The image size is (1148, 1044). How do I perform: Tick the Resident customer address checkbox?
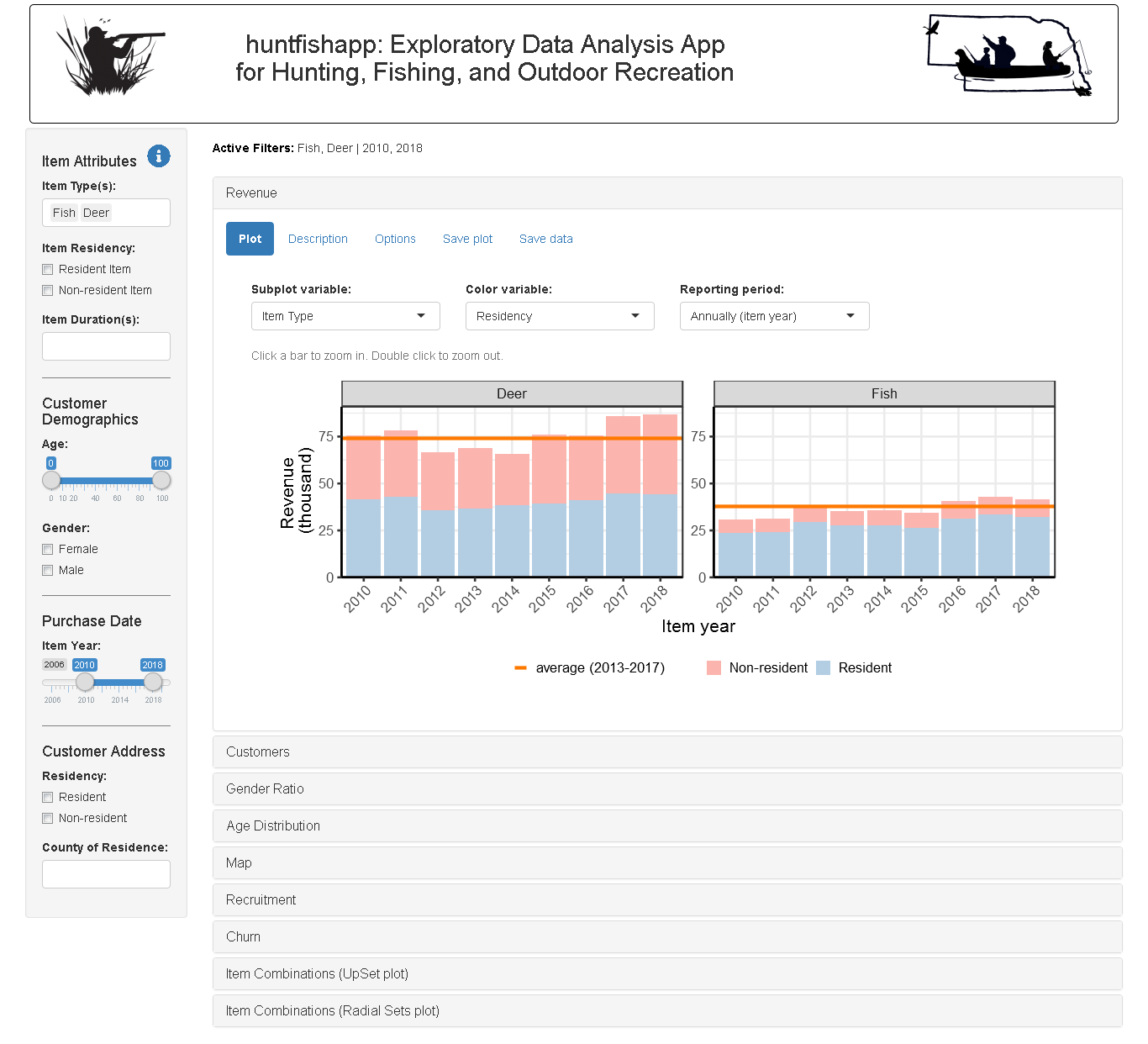(48, 798)
